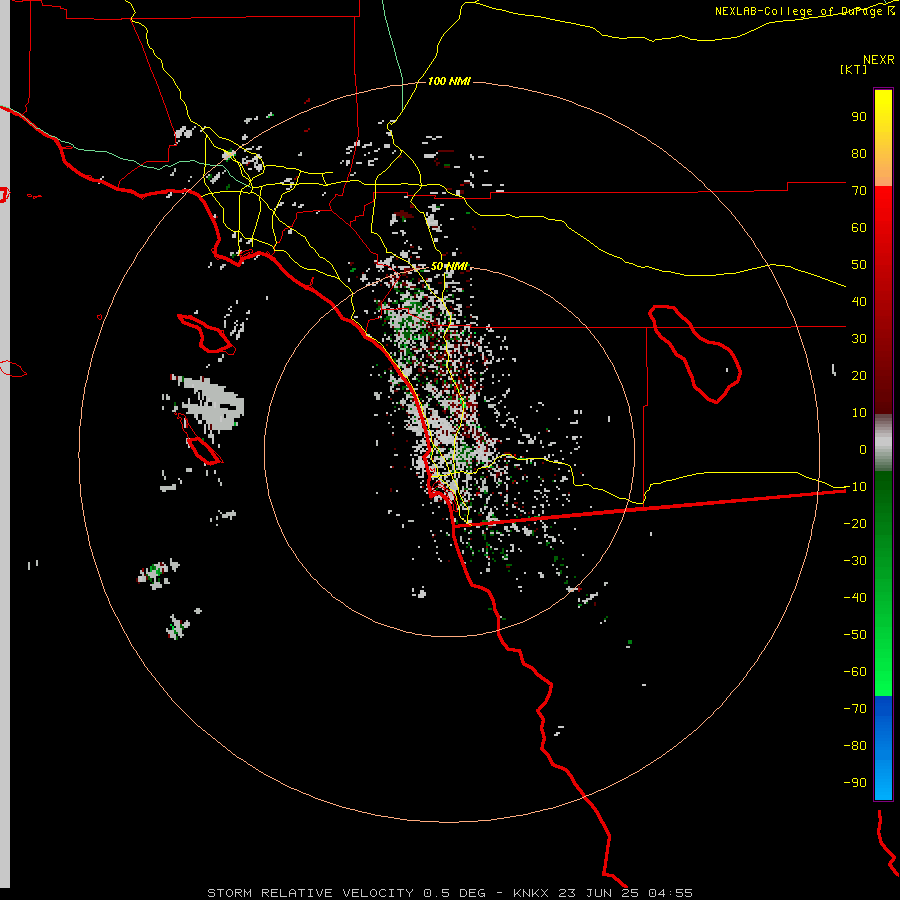Click the -90 value on the velocity scale

[855, 783]
